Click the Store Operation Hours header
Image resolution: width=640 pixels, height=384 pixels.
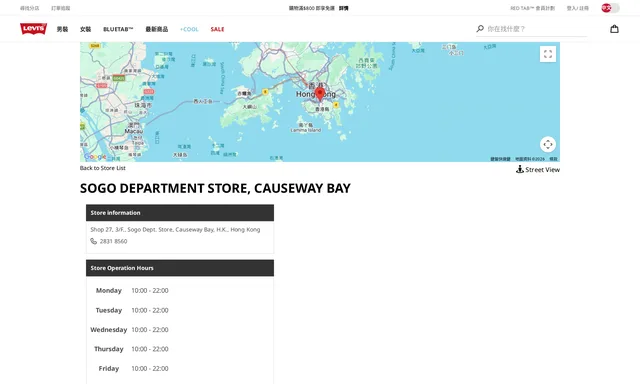(180, 268)
